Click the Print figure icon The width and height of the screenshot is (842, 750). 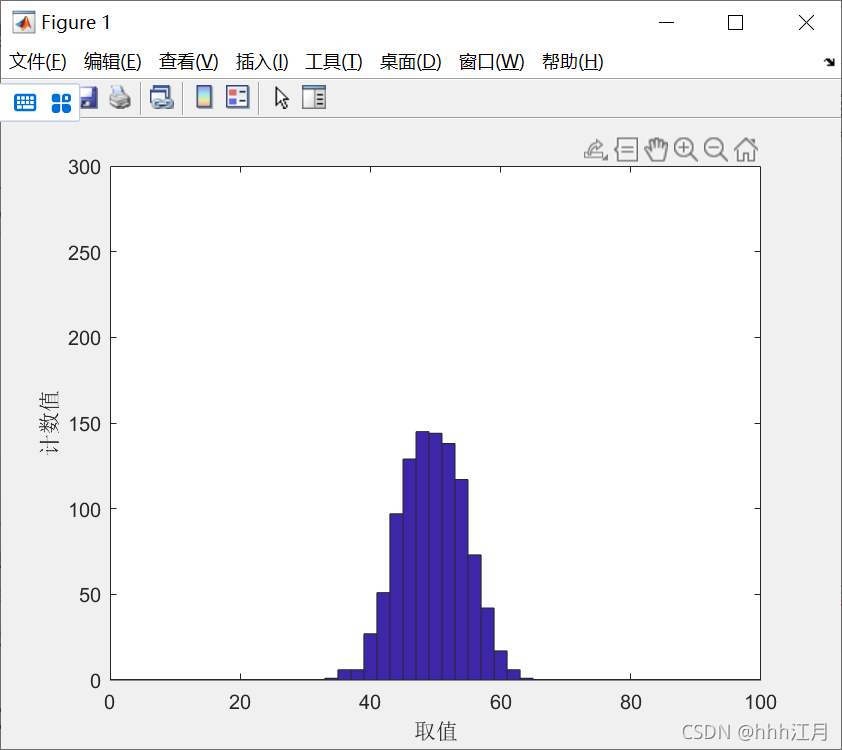[x=120, y=98]
